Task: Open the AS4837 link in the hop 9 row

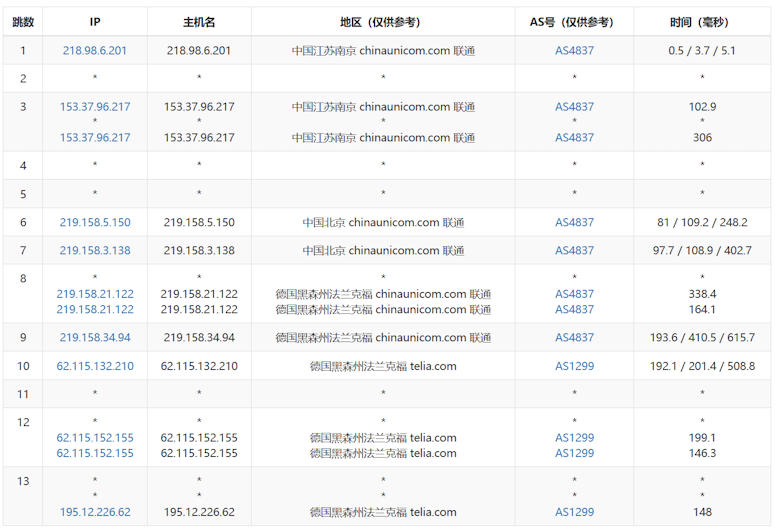Action: (x=574, y=338)
